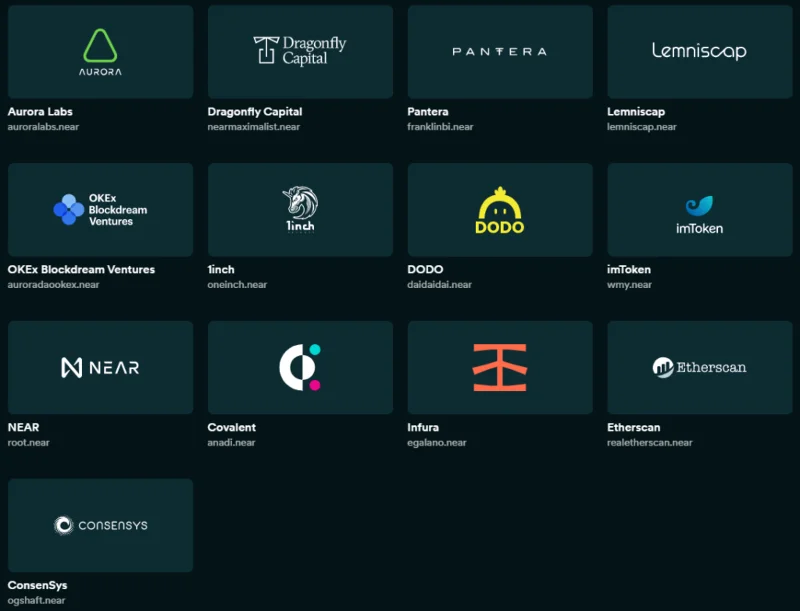This screenshot has height=611, width=800.
Task: Select the franklinbi.near account text
Action: tap(440, 127)
